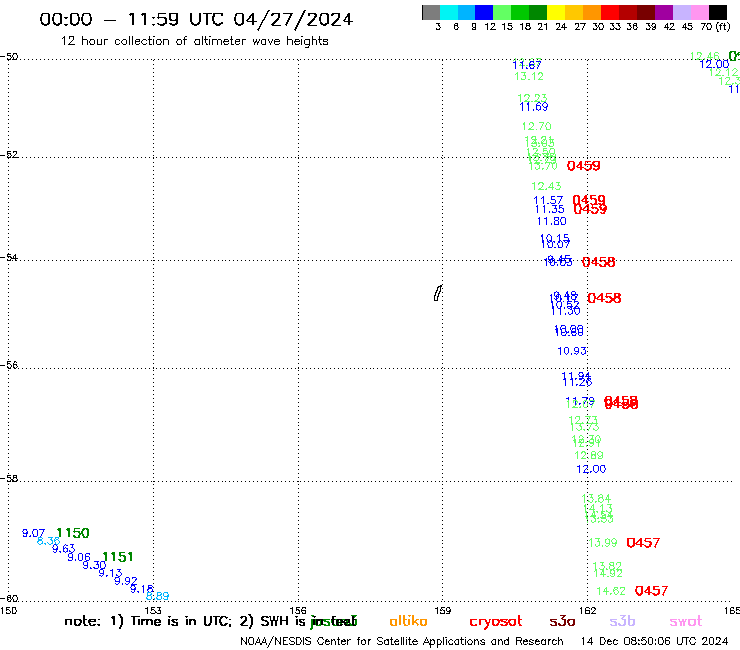Image resolution: width=740 pixels, height=650 pixels.
Task: Click the wave height value 13.84
Action: pos(597,499)
